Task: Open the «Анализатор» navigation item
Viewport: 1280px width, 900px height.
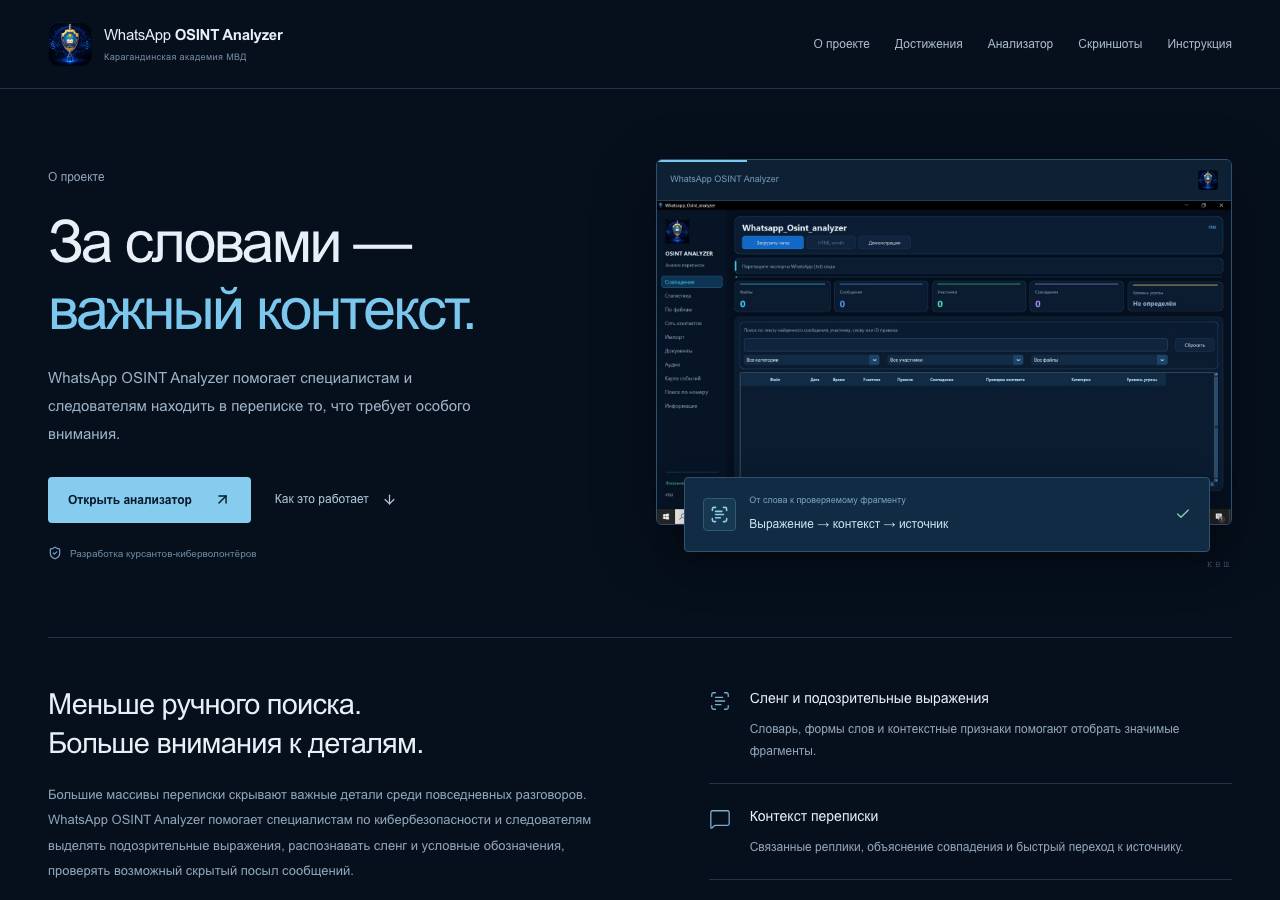Action: 1020,44
